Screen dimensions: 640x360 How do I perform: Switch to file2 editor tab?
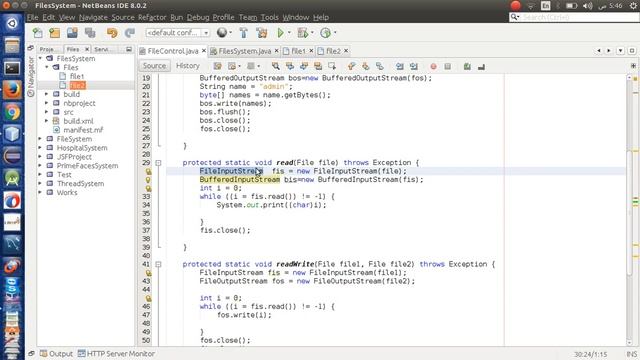click(x=333, y=51)
